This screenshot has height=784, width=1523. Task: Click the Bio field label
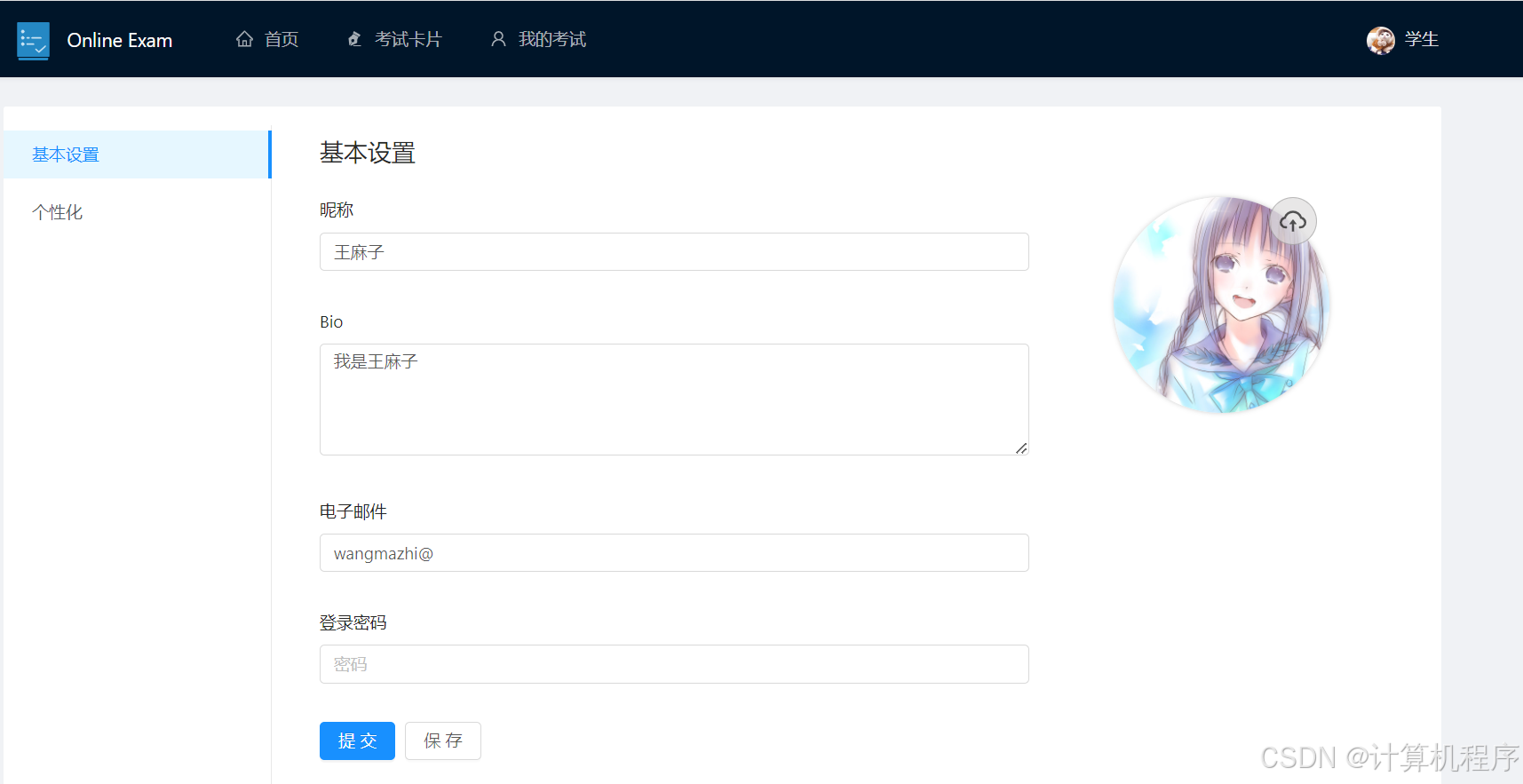(331, 321)
